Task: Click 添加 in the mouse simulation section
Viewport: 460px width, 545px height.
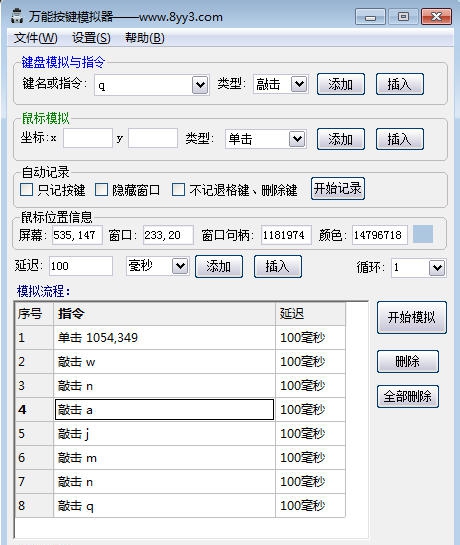Action: [x=341, y=139]
